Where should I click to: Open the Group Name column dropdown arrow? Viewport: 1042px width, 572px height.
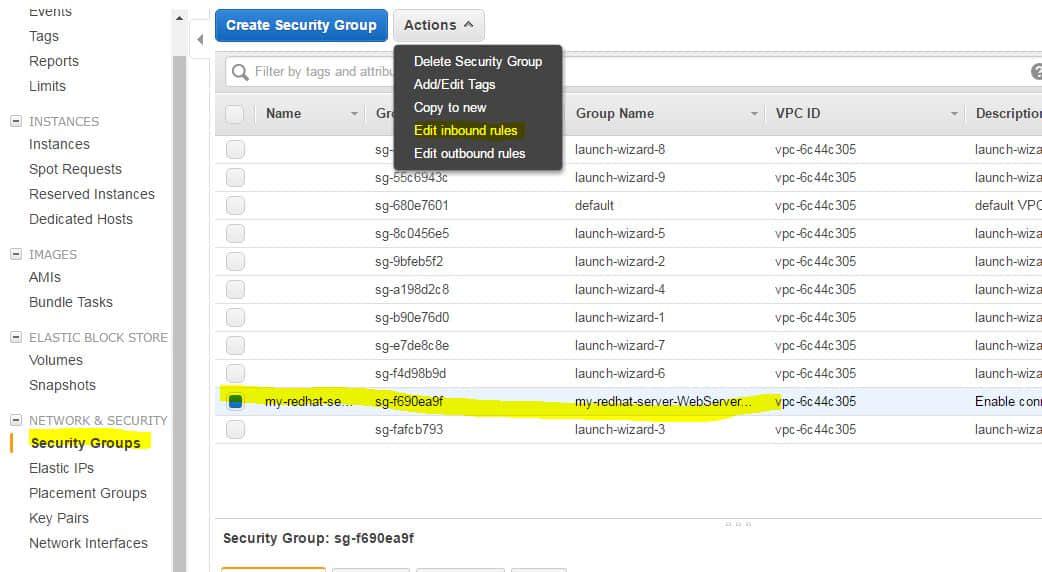coord(754,114)
